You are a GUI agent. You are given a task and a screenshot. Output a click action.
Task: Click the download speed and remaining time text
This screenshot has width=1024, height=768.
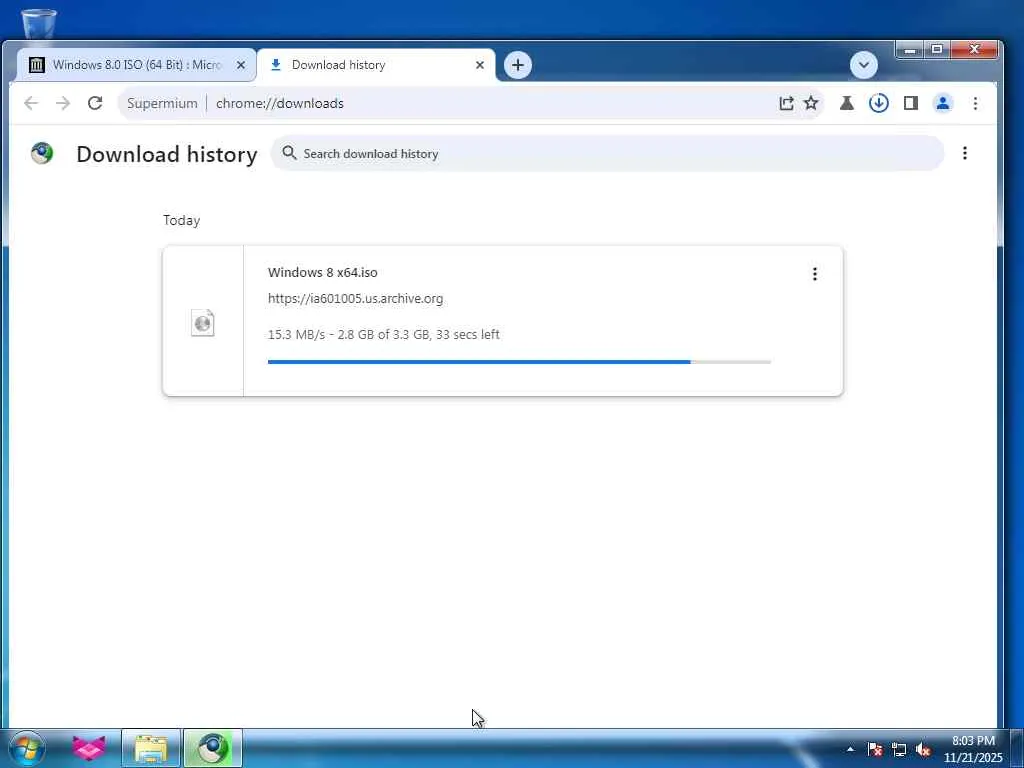[x=383, y=334]
